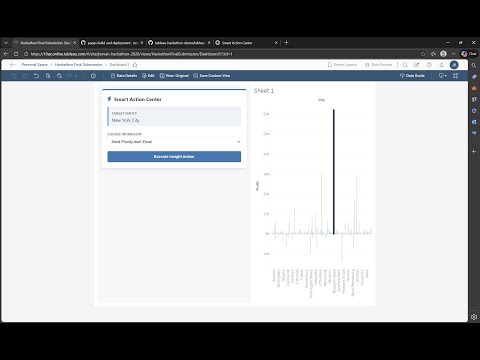480x360 pixels.
Task: Go back with the browser back arrow
Action: pyautogui.click(x=6, y=54)
